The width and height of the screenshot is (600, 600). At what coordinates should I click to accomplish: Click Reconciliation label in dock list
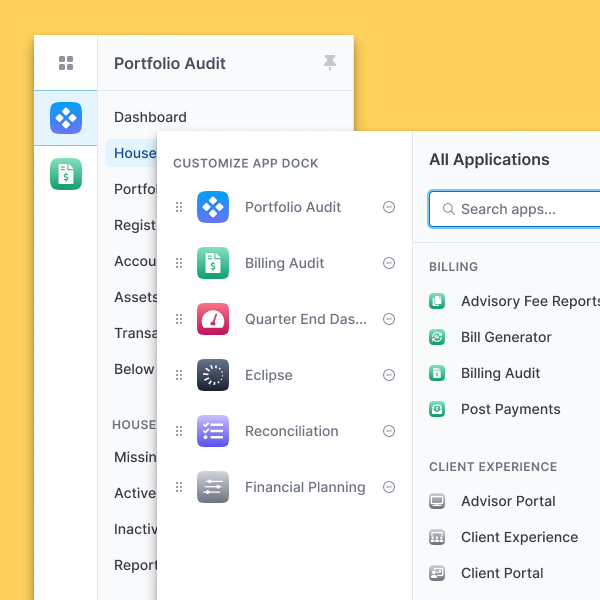coord(292,431)
